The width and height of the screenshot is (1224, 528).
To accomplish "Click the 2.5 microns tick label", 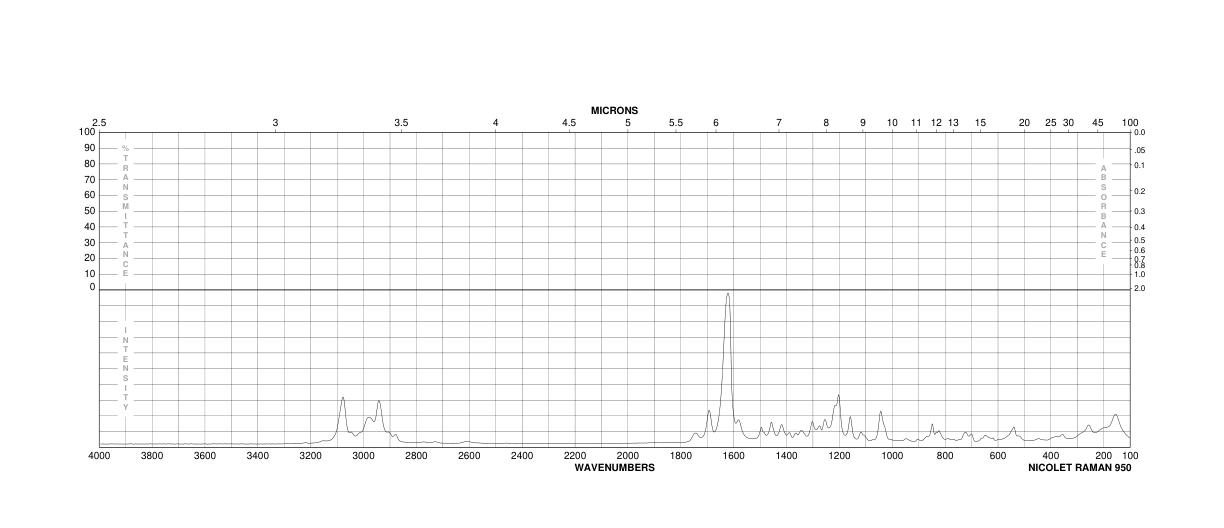I will coord(99,123).
